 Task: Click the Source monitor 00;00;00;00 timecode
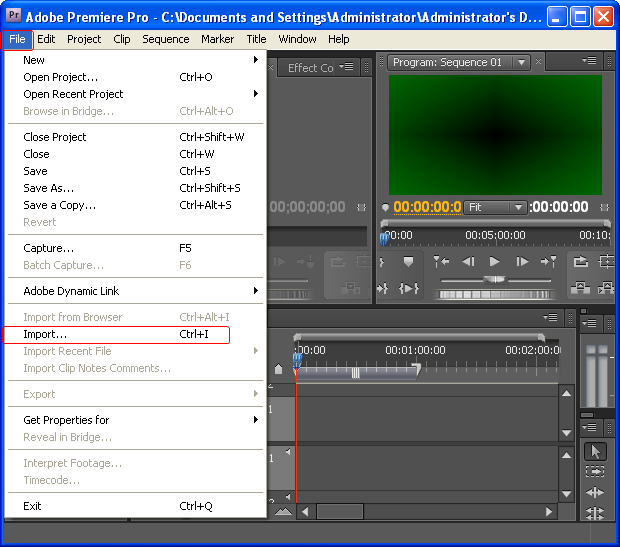(x=308, y=207)
